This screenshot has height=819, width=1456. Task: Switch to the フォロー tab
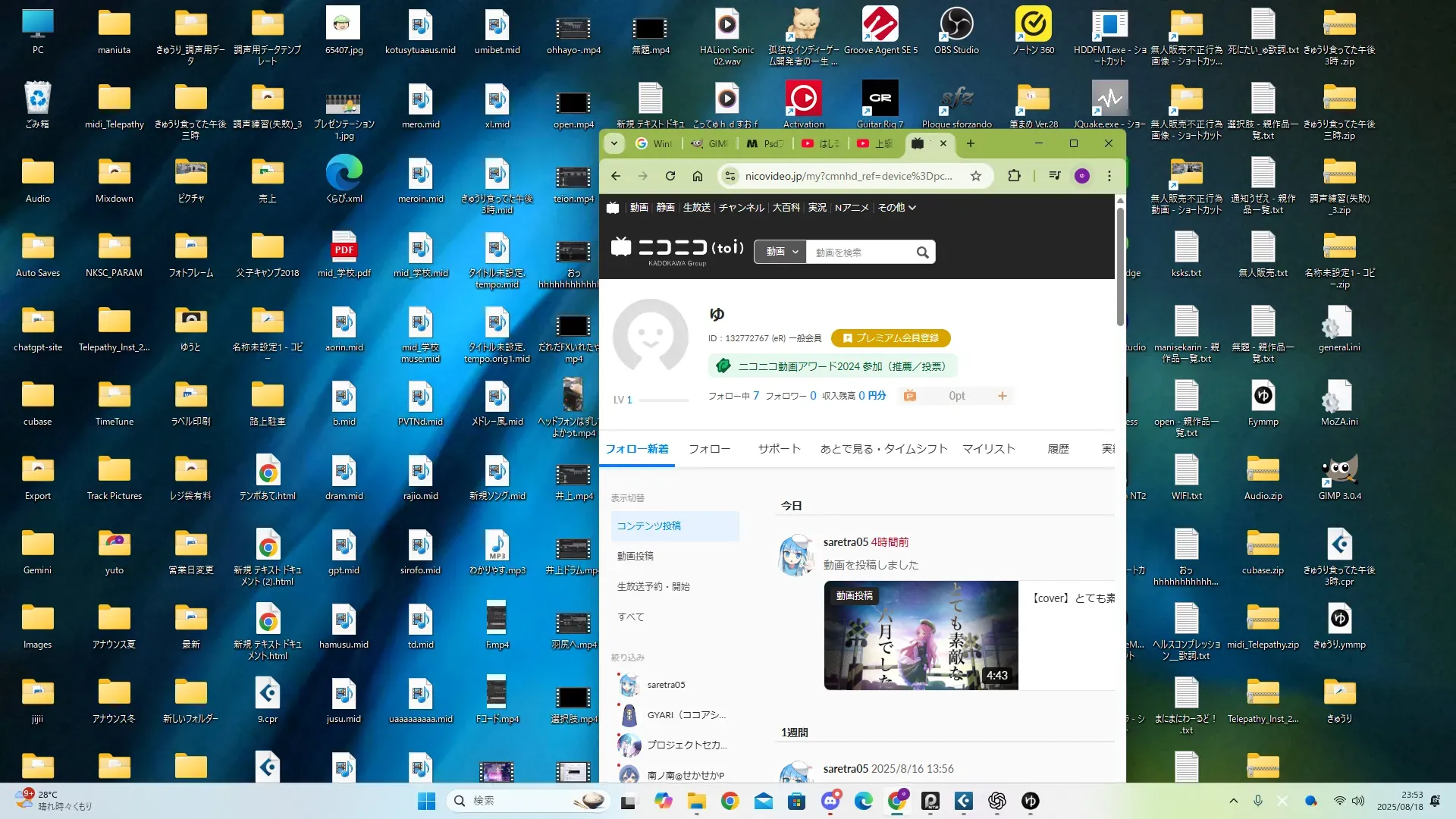click(x=709, y=449)
